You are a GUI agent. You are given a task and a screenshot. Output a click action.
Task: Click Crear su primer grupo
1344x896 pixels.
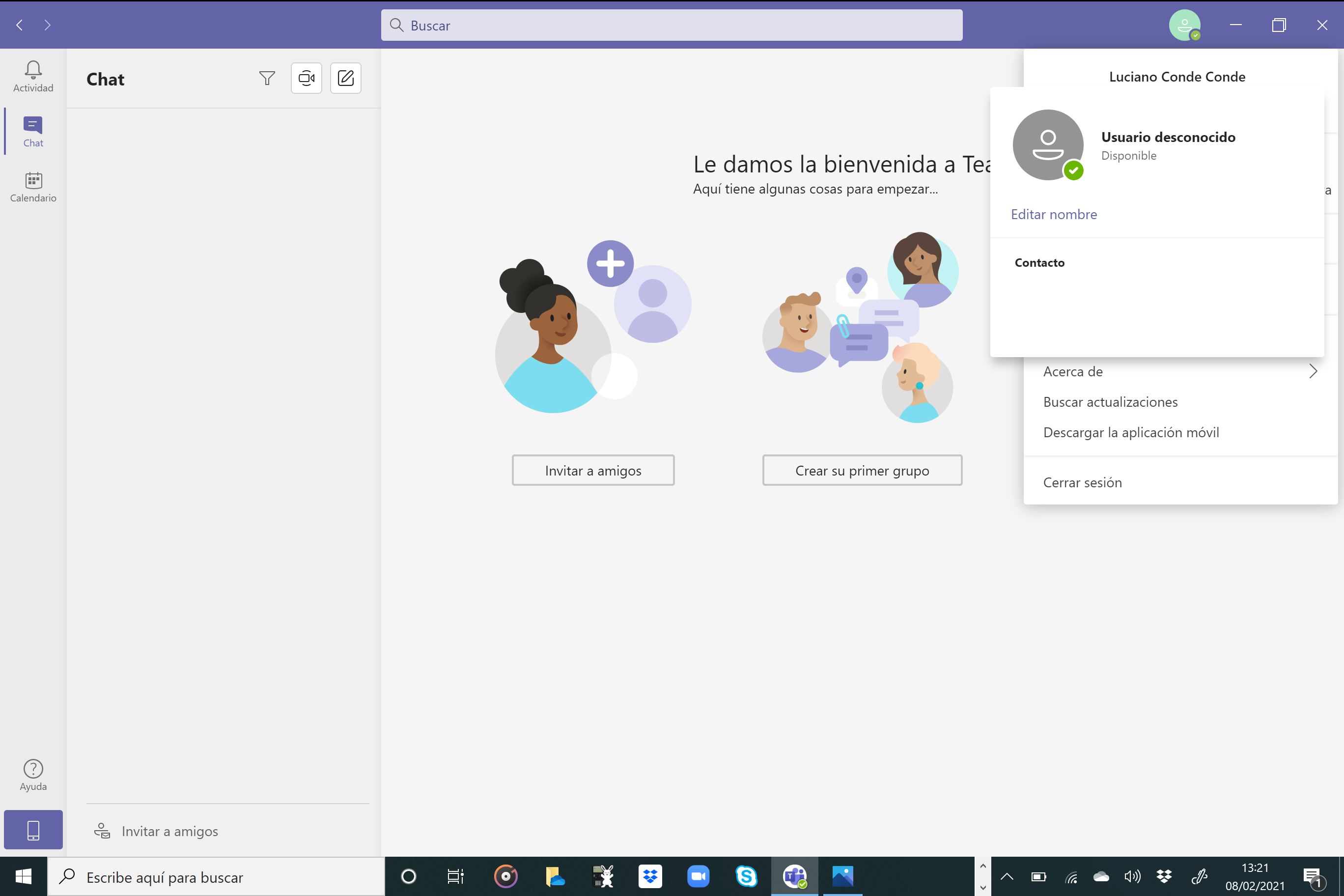(862, 470)
